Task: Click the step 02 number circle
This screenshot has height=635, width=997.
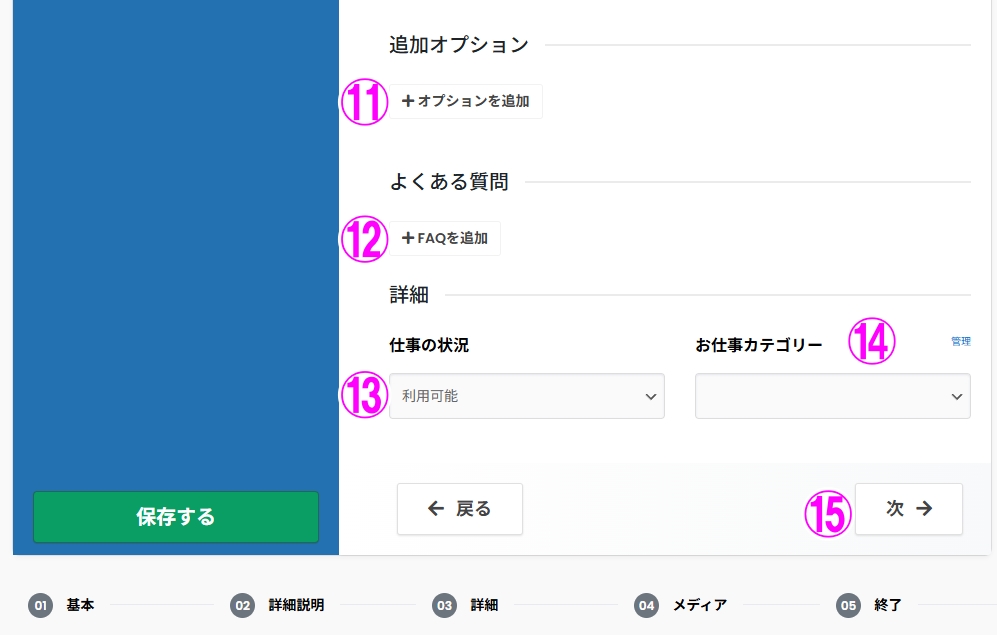Action: click(242, 605)
